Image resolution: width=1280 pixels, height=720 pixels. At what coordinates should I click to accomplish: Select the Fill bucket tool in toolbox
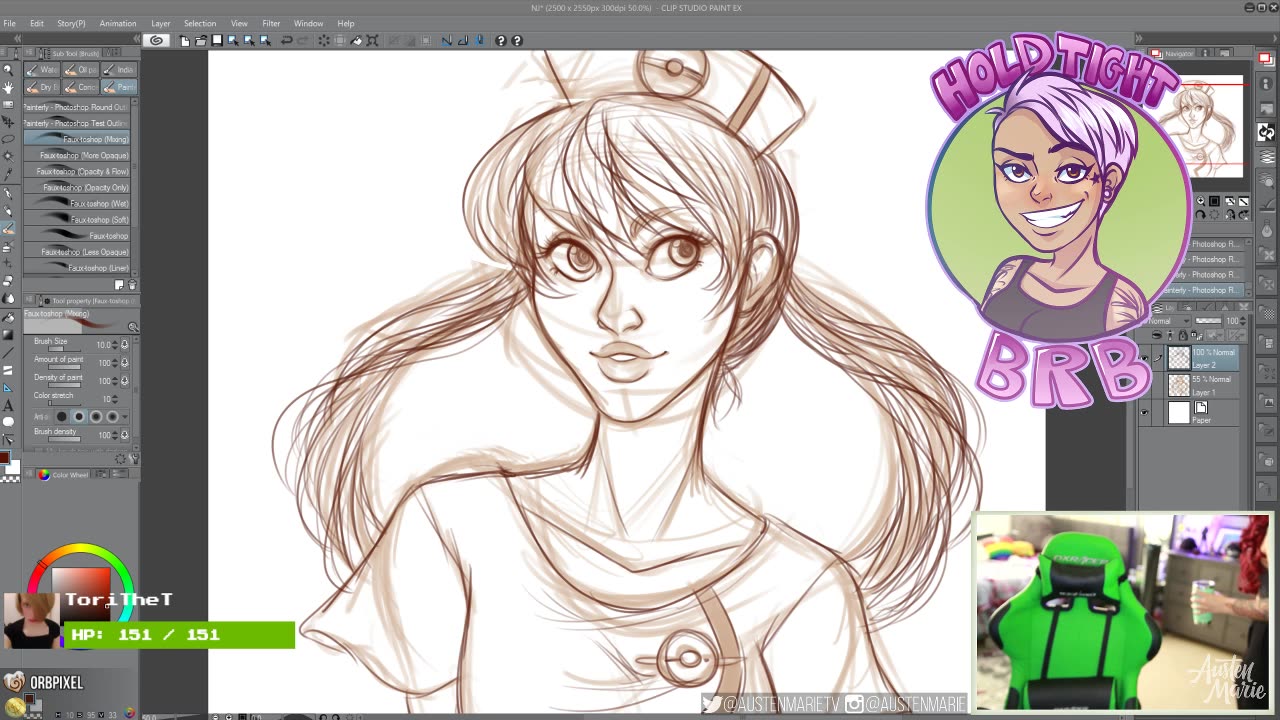(8, 316)
